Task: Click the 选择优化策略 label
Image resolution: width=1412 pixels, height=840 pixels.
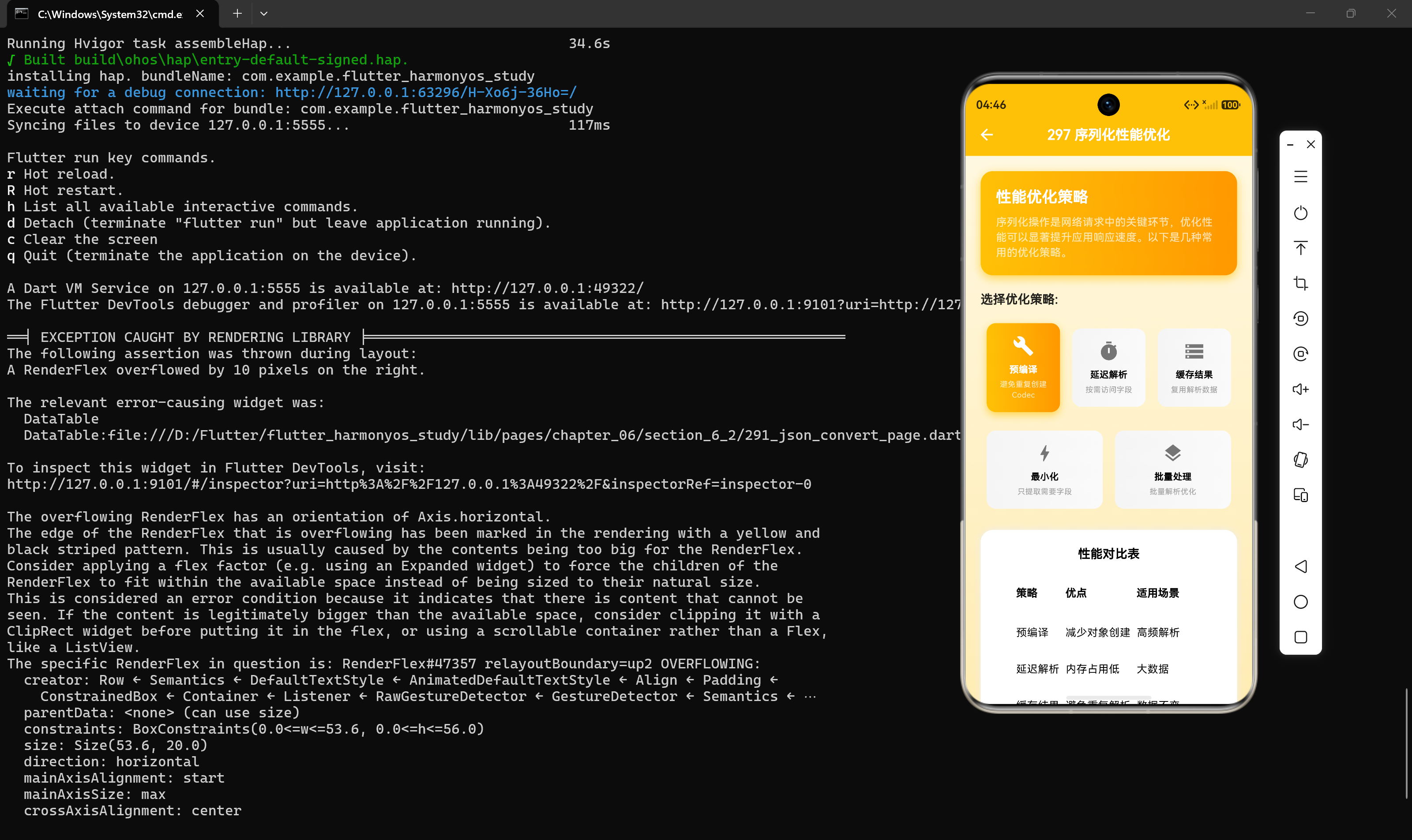Action: point(1019,299)
